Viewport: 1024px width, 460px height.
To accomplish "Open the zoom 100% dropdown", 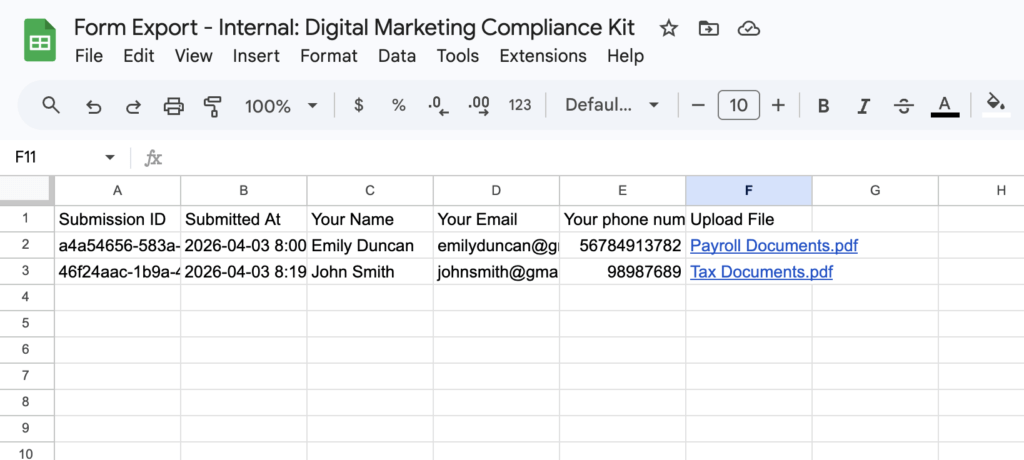I will tap(281, 106).
